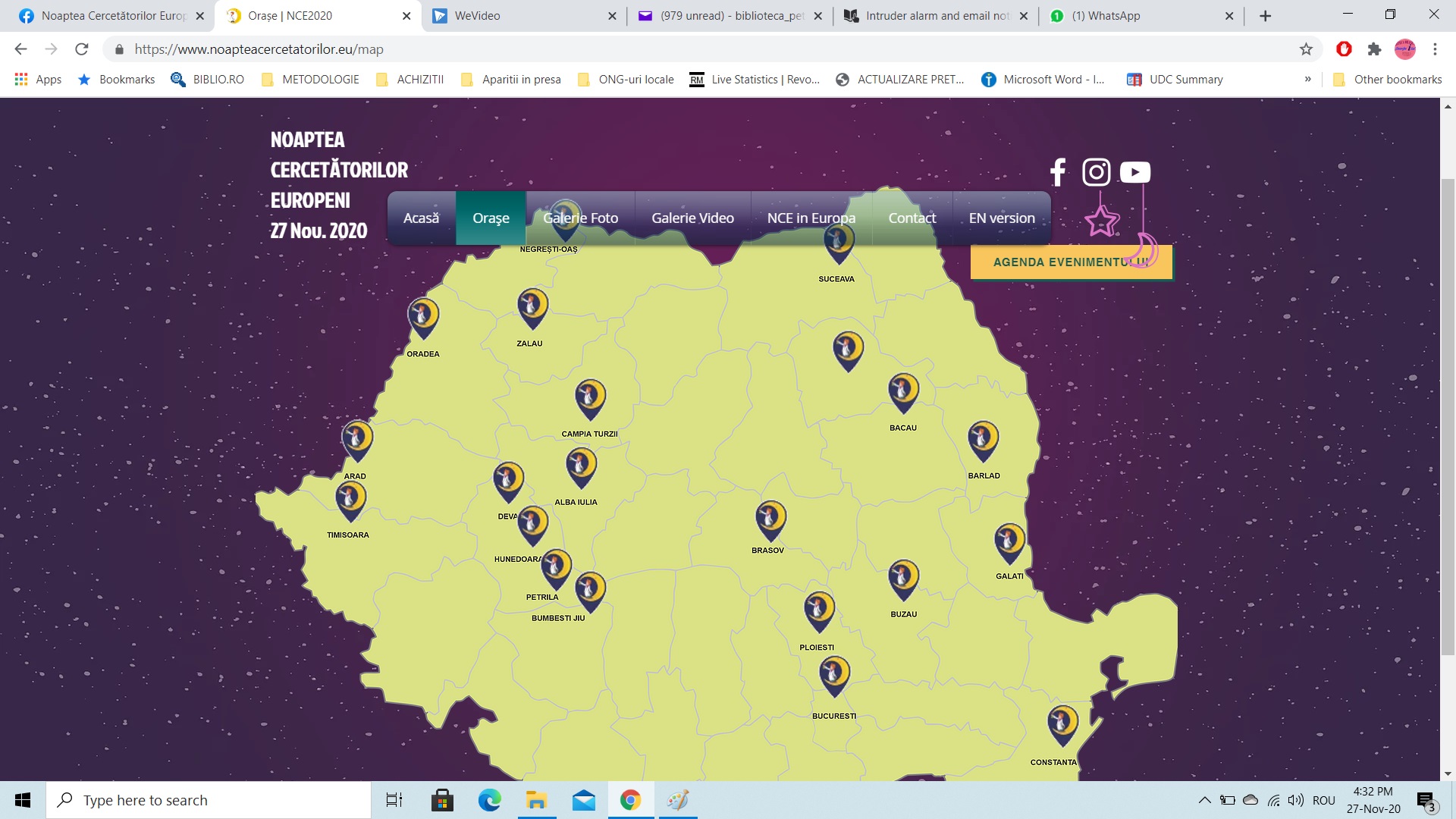Open the Instagram social icon
Screen dimensions: 1456x819
(x=1096, y=172)
